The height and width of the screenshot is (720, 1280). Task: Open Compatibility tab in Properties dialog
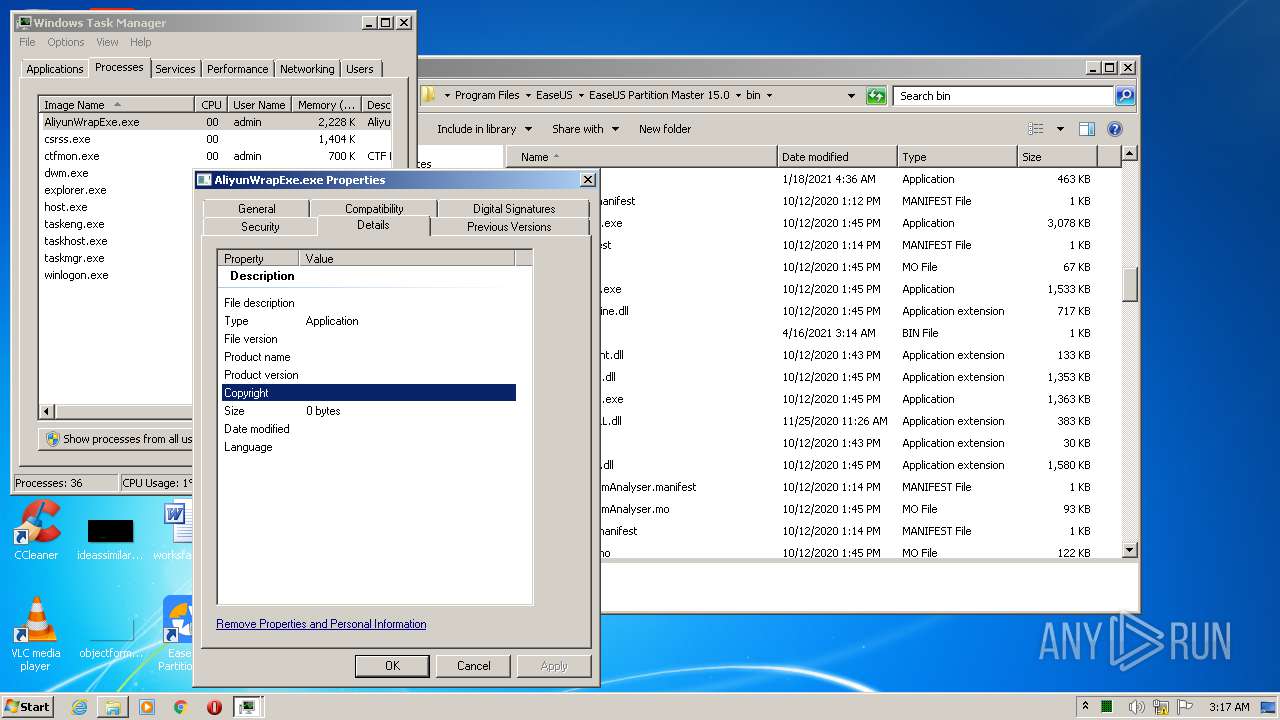(374, 209)
